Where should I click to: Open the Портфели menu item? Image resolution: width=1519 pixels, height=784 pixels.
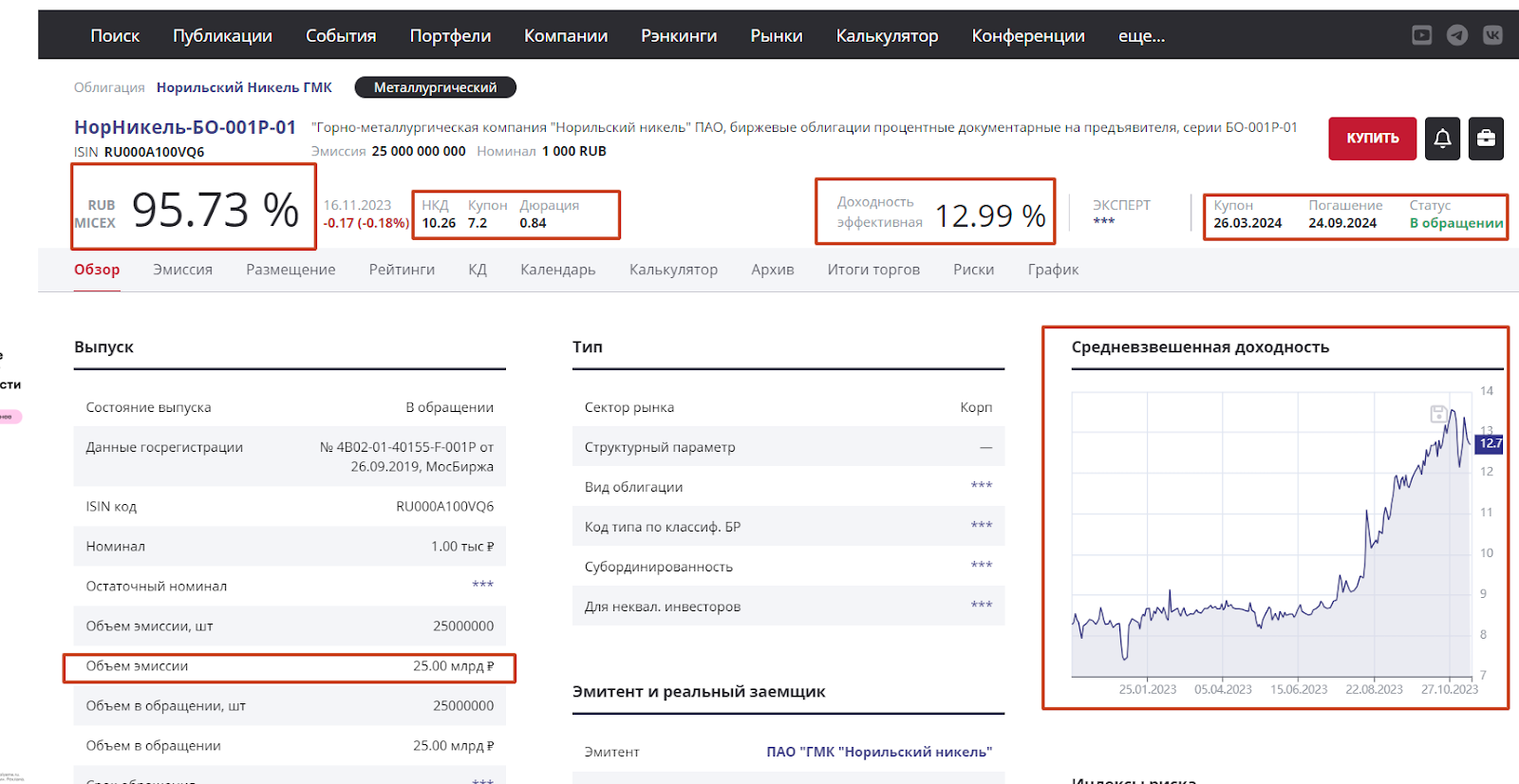(450, 36)
